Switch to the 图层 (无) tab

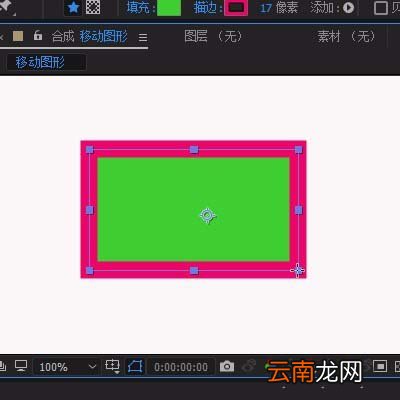pyautogui.click(x=213, y=36)
